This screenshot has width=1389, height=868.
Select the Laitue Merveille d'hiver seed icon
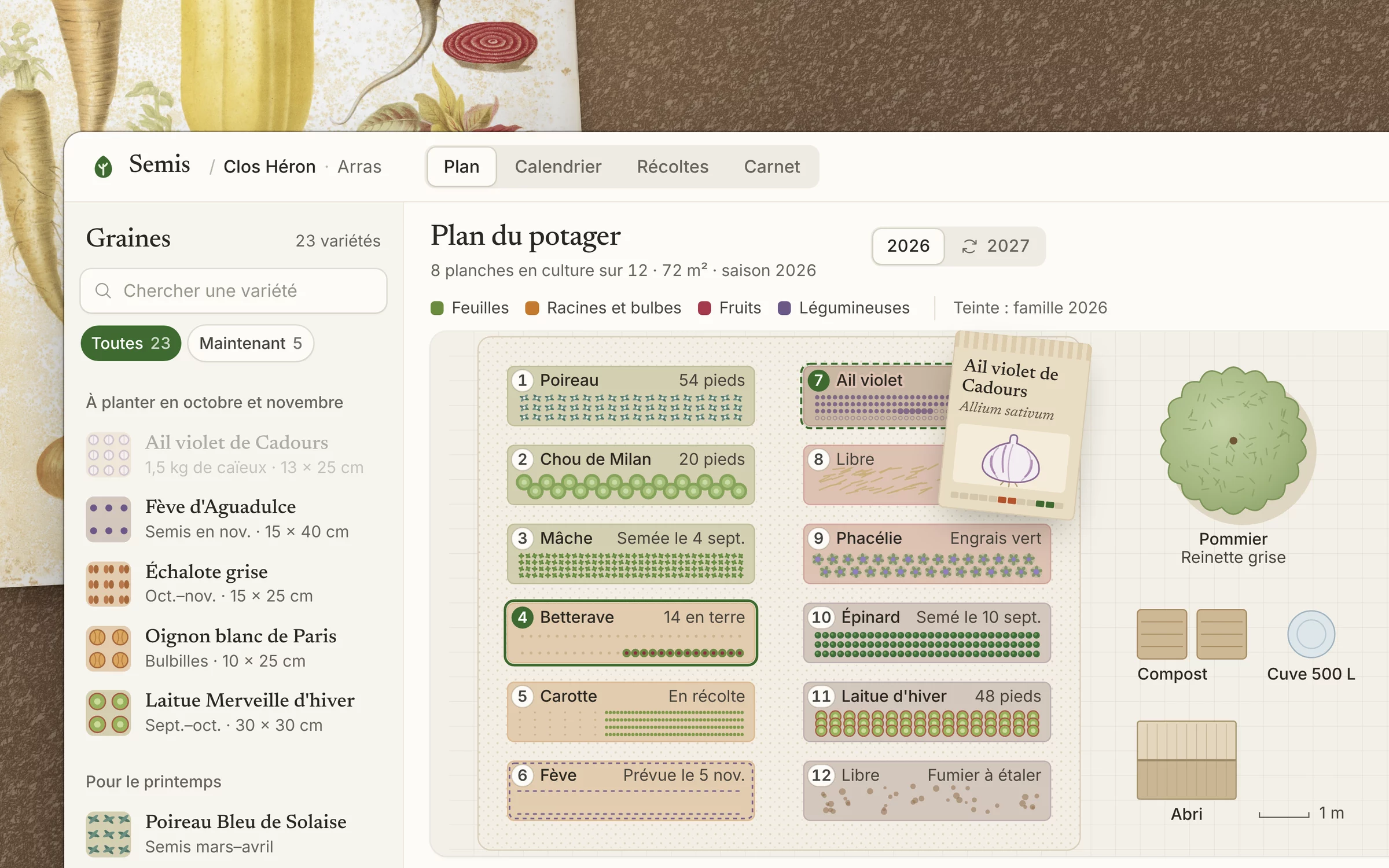click(109, 712)
